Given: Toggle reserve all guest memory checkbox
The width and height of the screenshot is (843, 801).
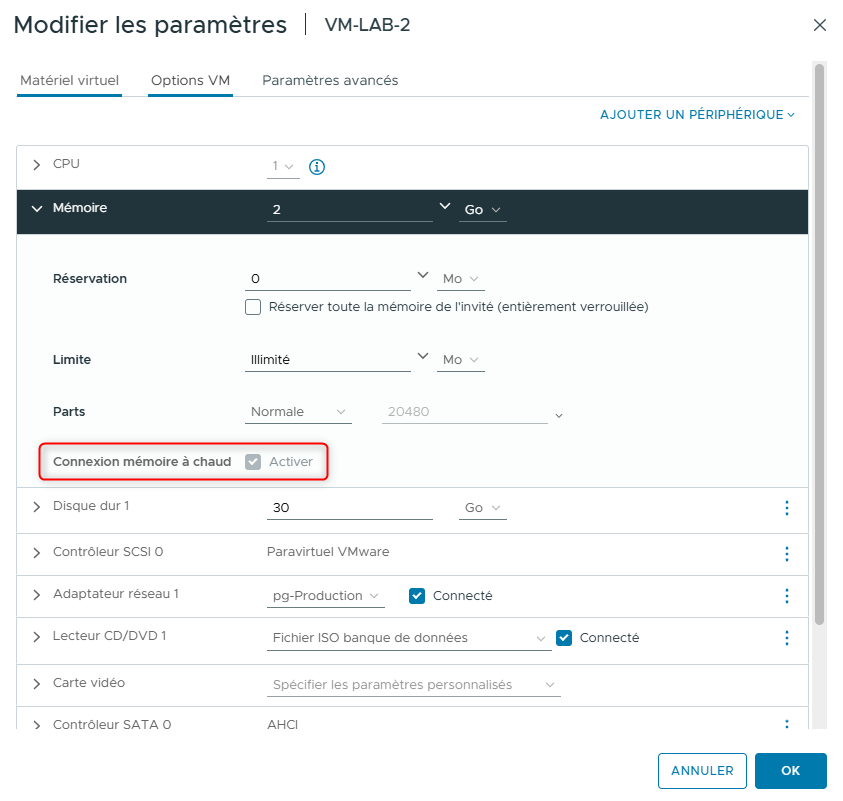Looking at the screenshot, I should click(x=253, y=307).
